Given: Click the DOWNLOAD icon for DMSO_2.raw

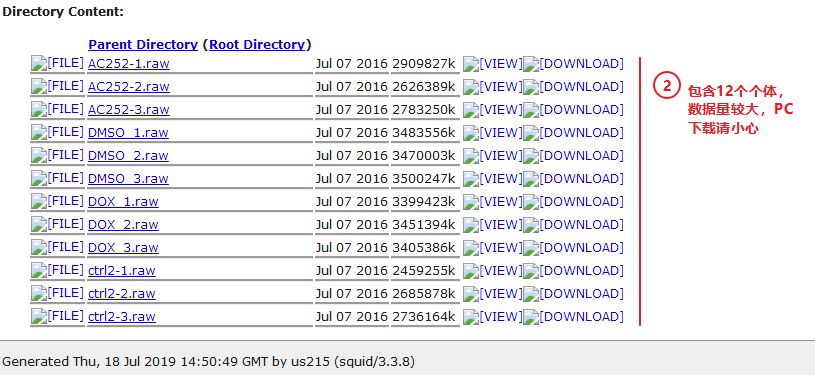Looking at the screenshot, I should coord(573,156).
